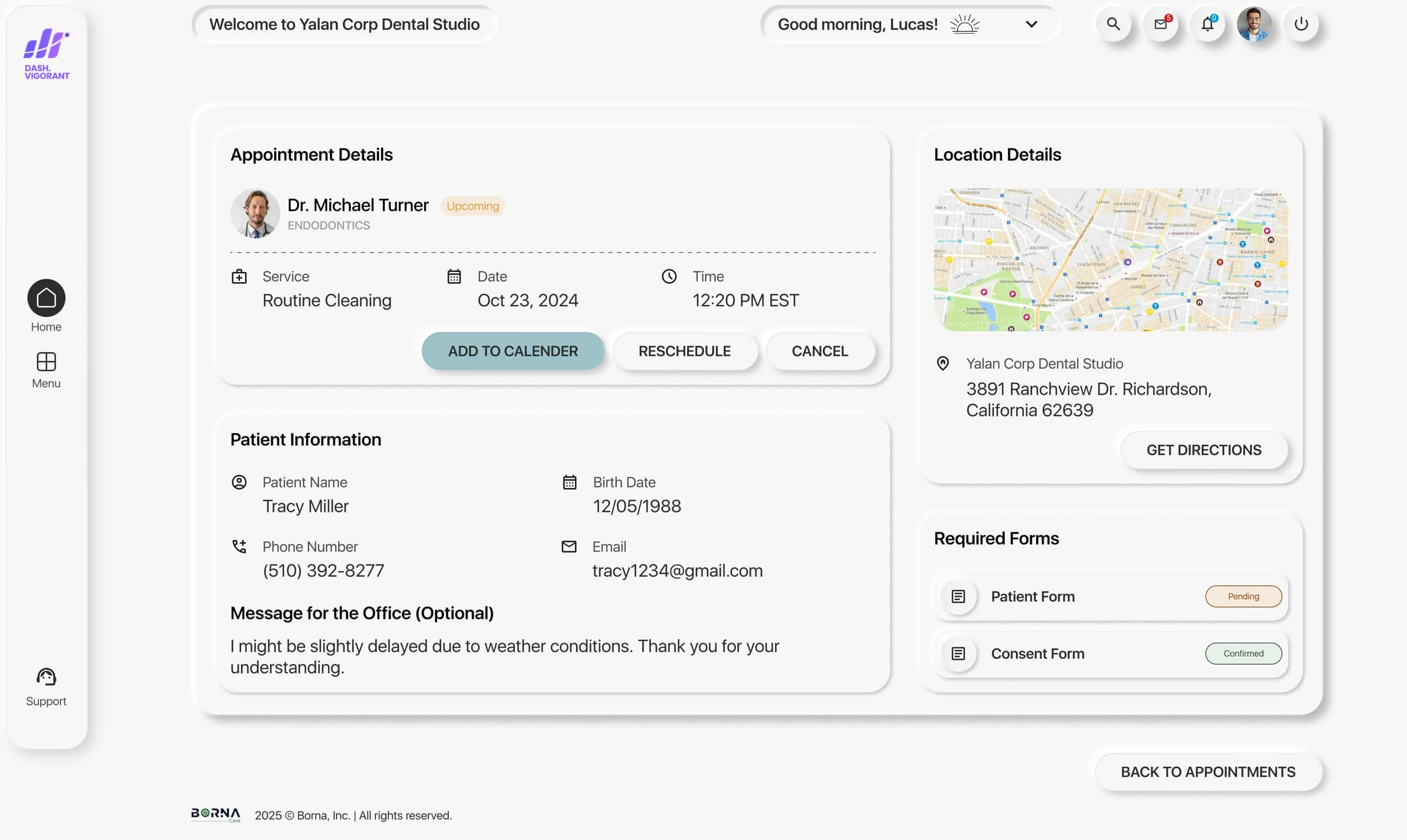Open Lucas's profile avatar
Image resolution: width=1407 pixels, height=840 pixels.
1254,24
